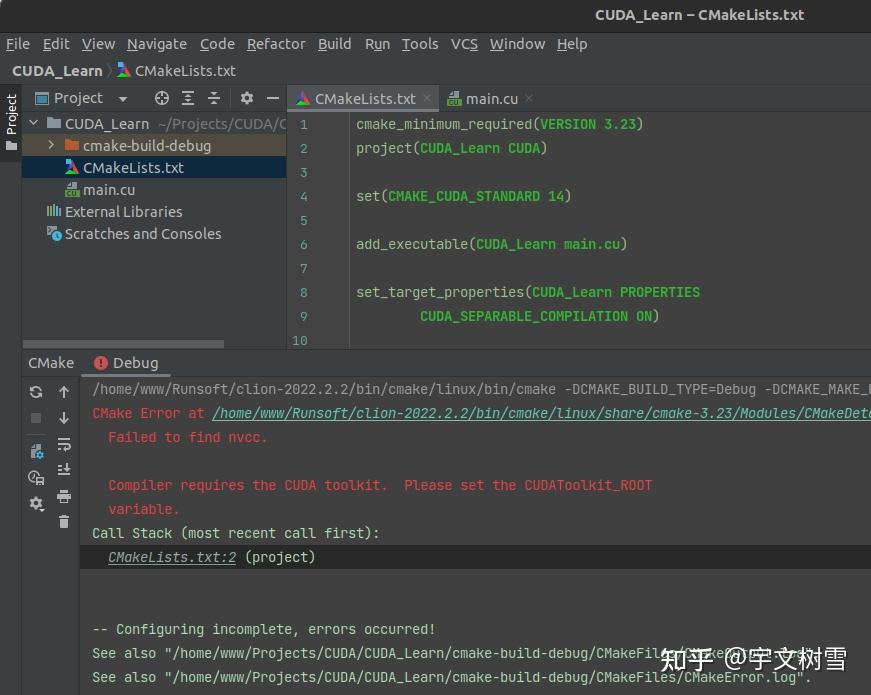The width and height of the screenshot is (871, 695).
Task: Open the File menu
Action: (x=18, y=44)
